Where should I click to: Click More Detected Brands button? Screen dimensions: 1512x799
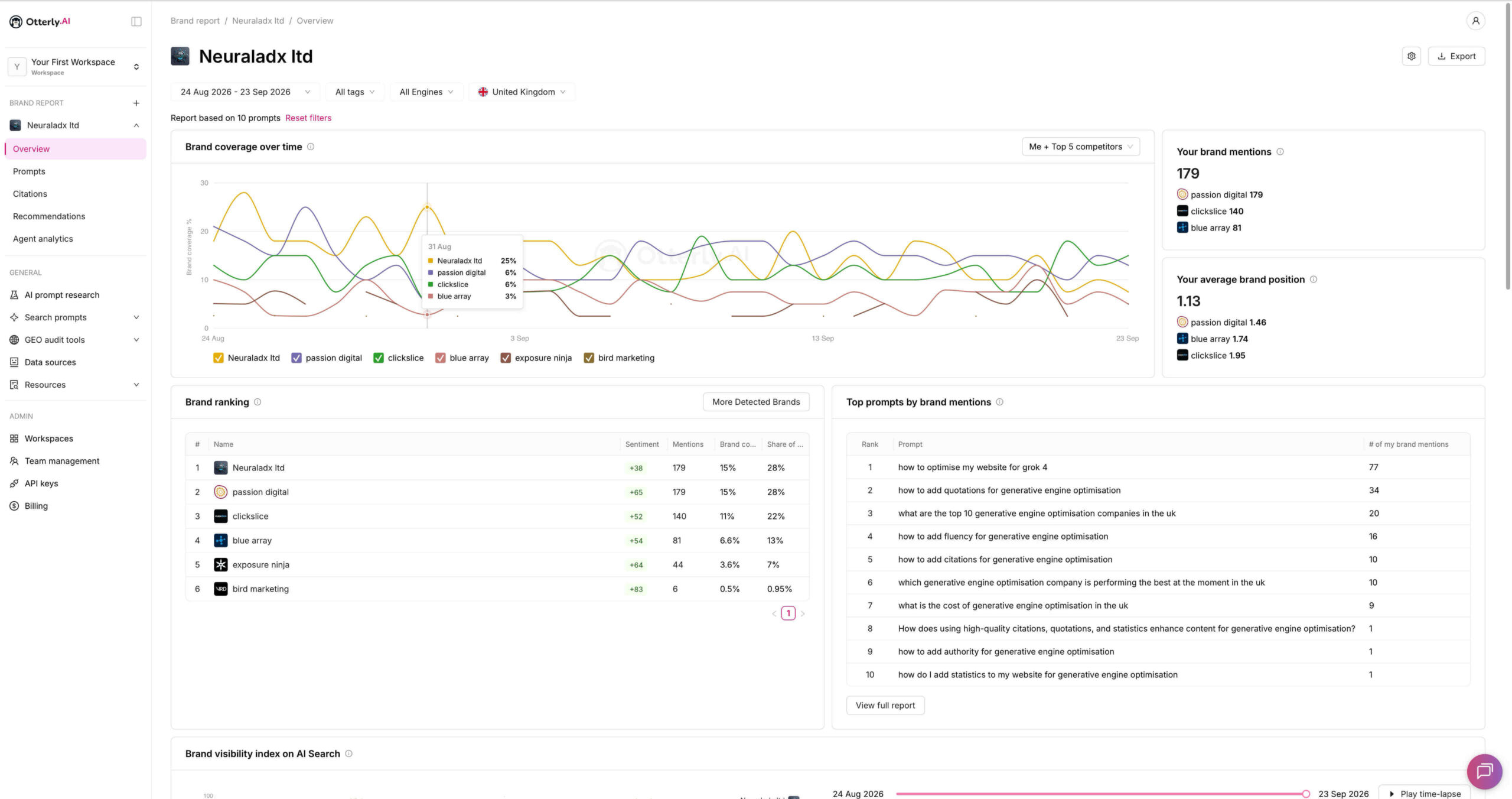click(756, 402)
